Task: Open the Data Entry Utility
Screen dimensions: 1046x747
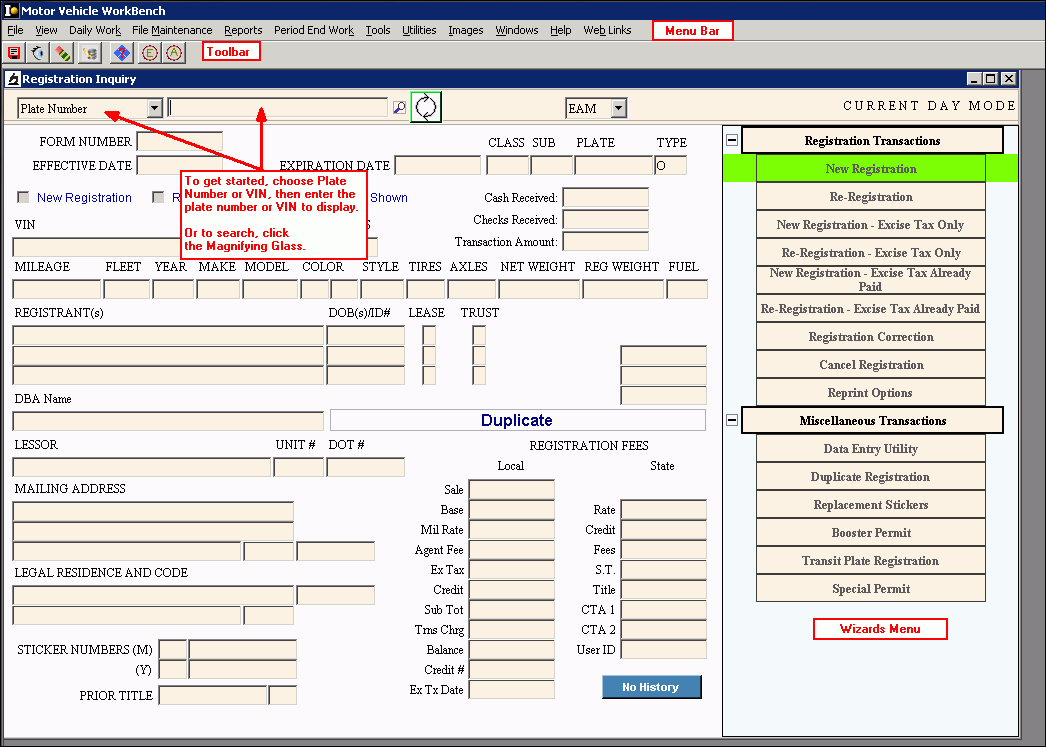Action: point(871,449)
